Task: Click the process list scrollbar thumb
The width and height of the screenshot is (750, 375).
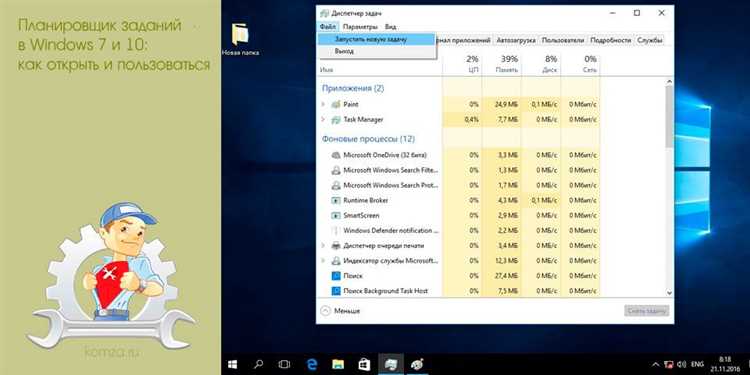Action: pos(669,117)
